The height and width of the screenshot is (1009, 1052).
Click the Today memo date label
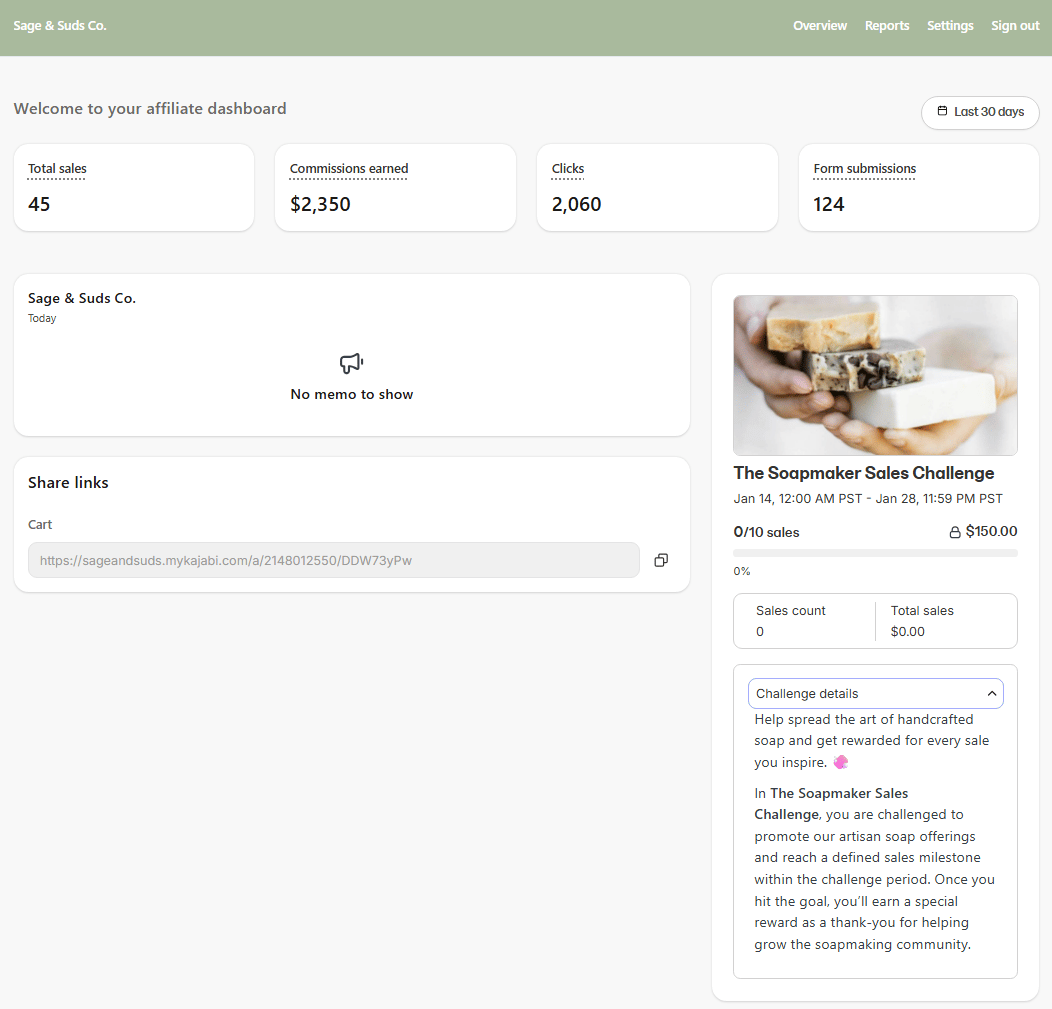tap(42, 318)
